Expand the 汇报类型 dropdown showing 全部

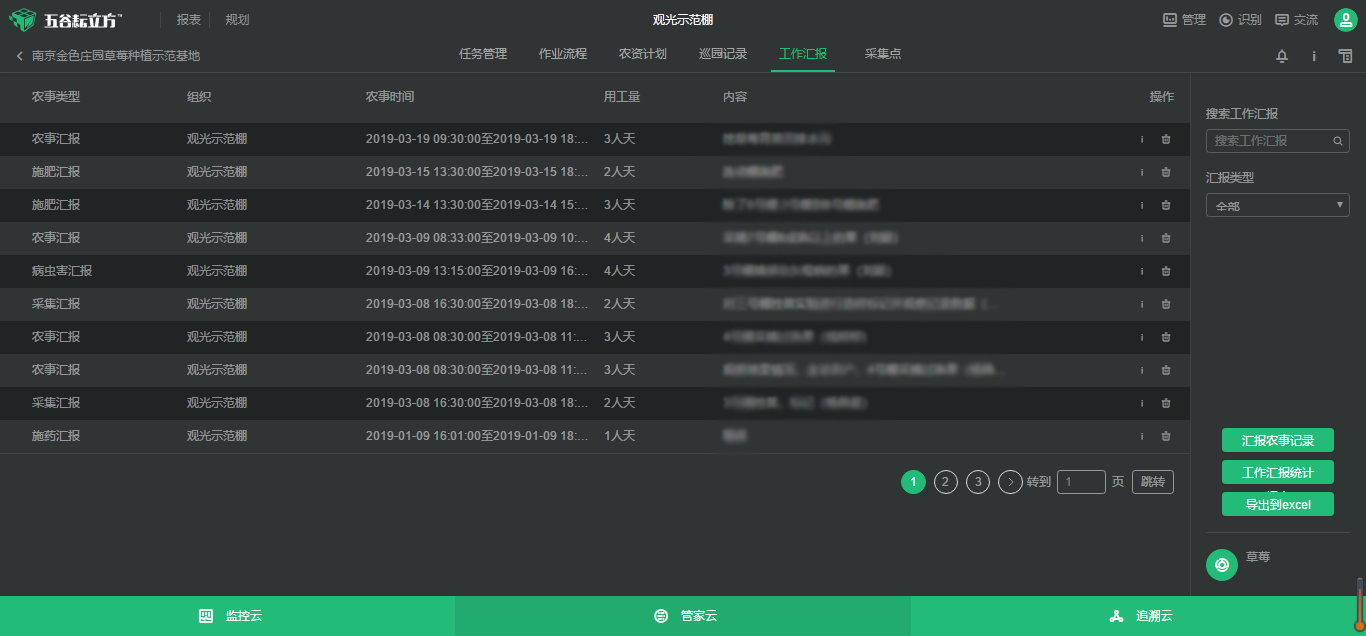click(x=1277, y=206)
